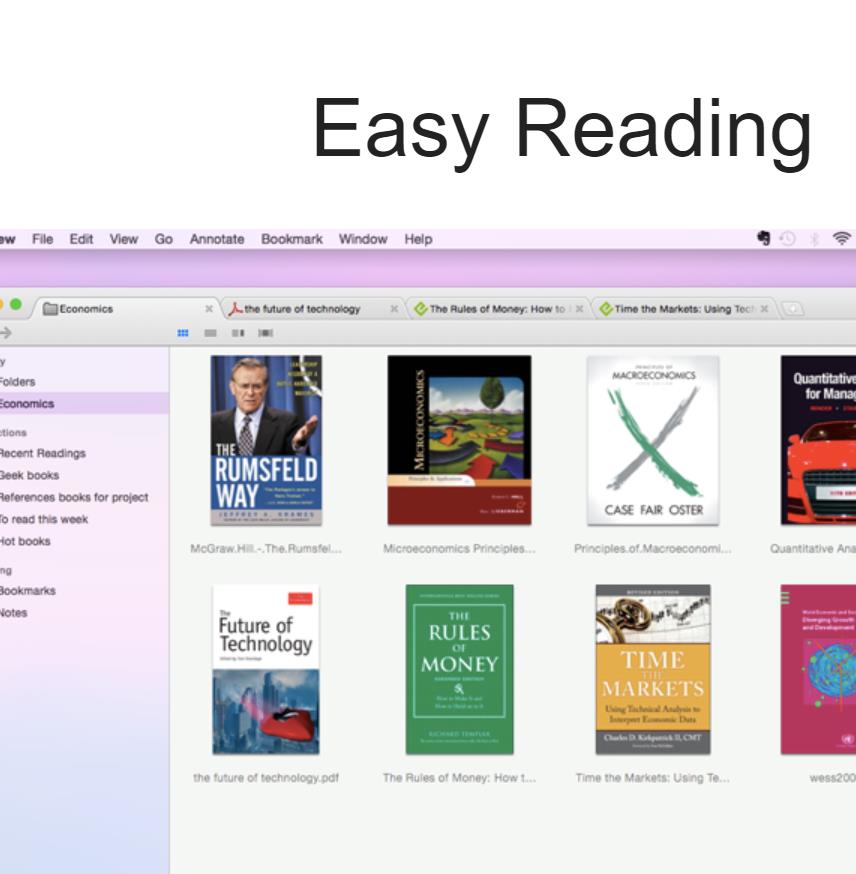Open the Window menu

pyautogui.click(x=363, y=239)
